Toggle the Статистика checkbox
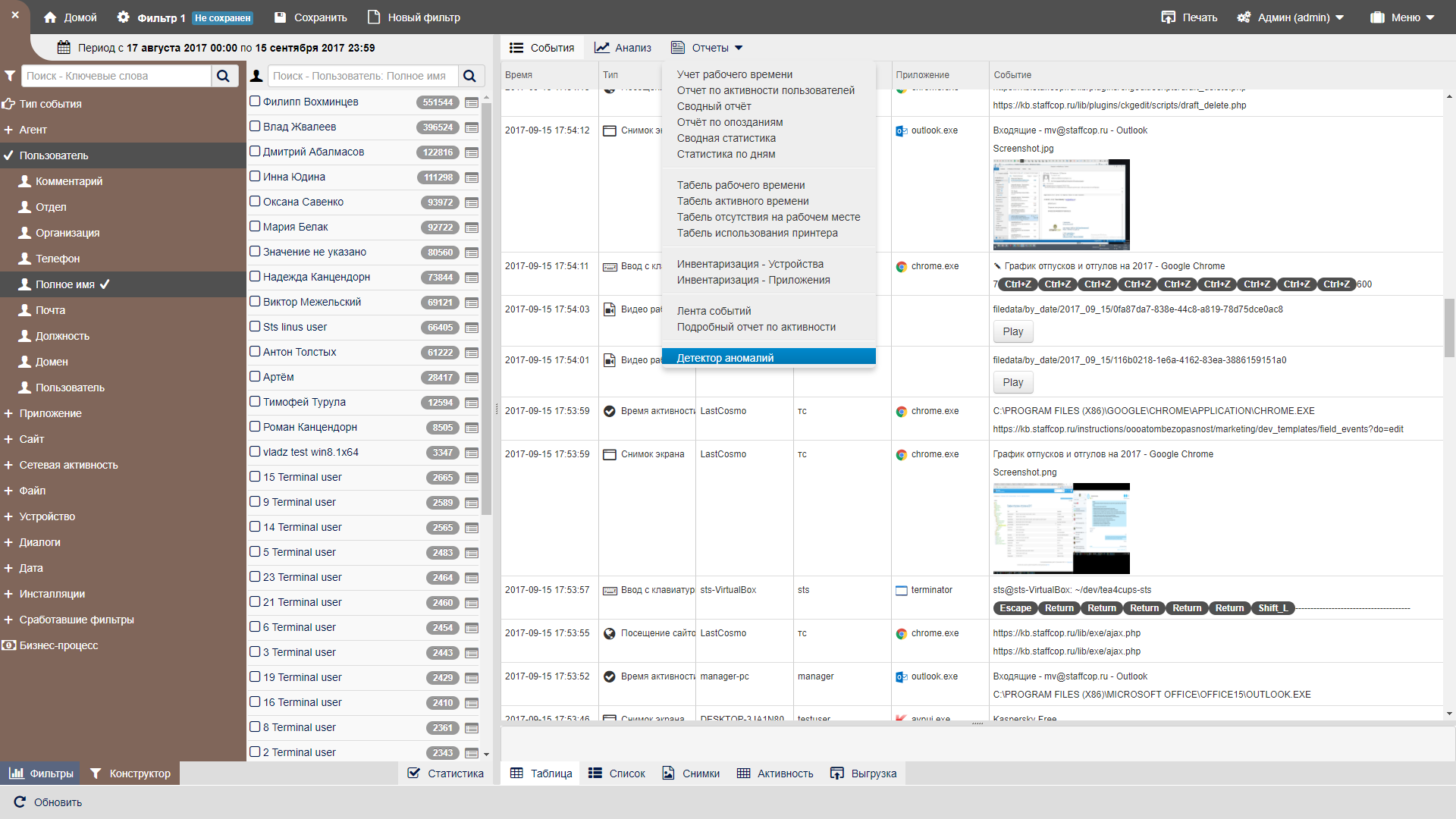 click(x=414, y=773)
